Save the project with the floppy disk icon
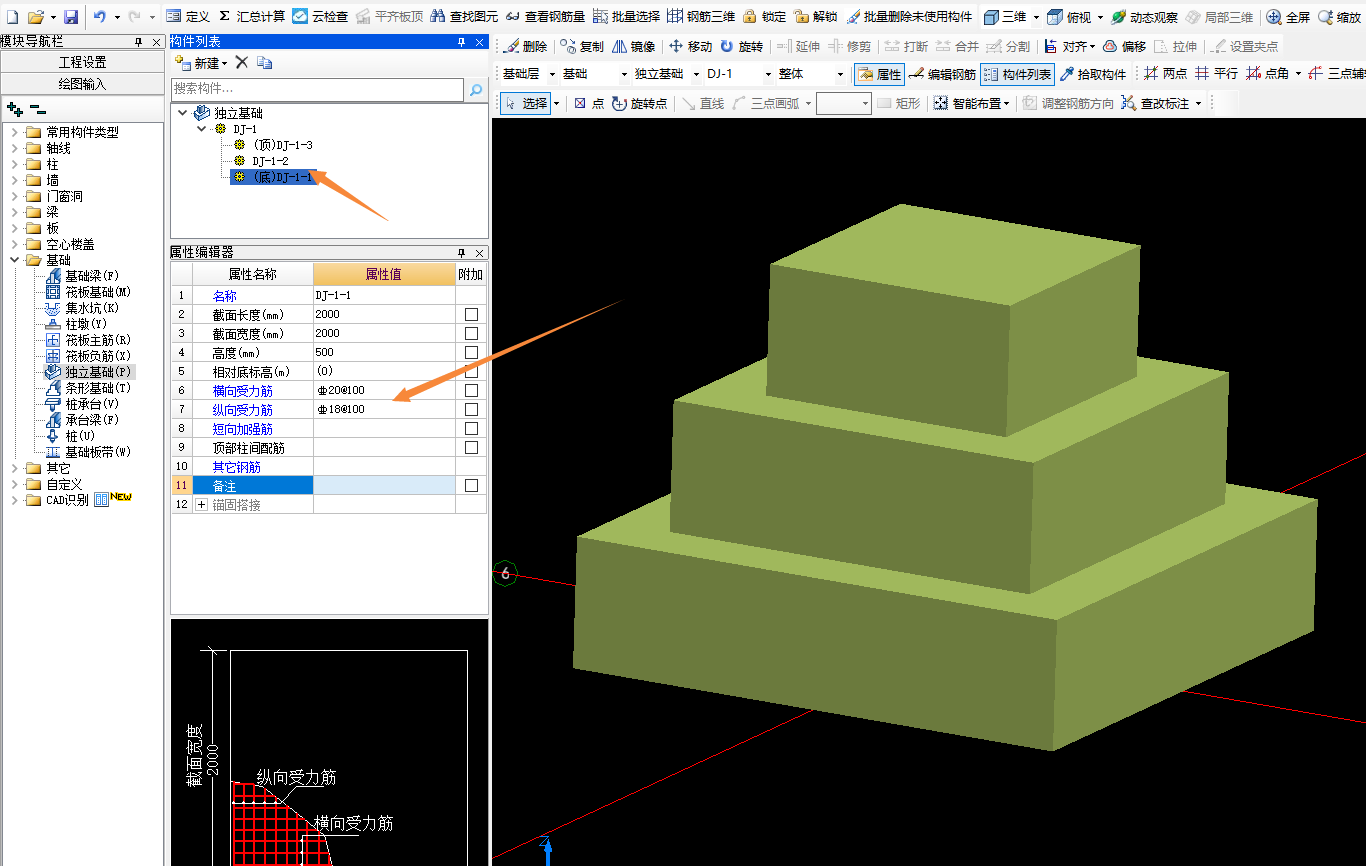 (x=71, y=17)
